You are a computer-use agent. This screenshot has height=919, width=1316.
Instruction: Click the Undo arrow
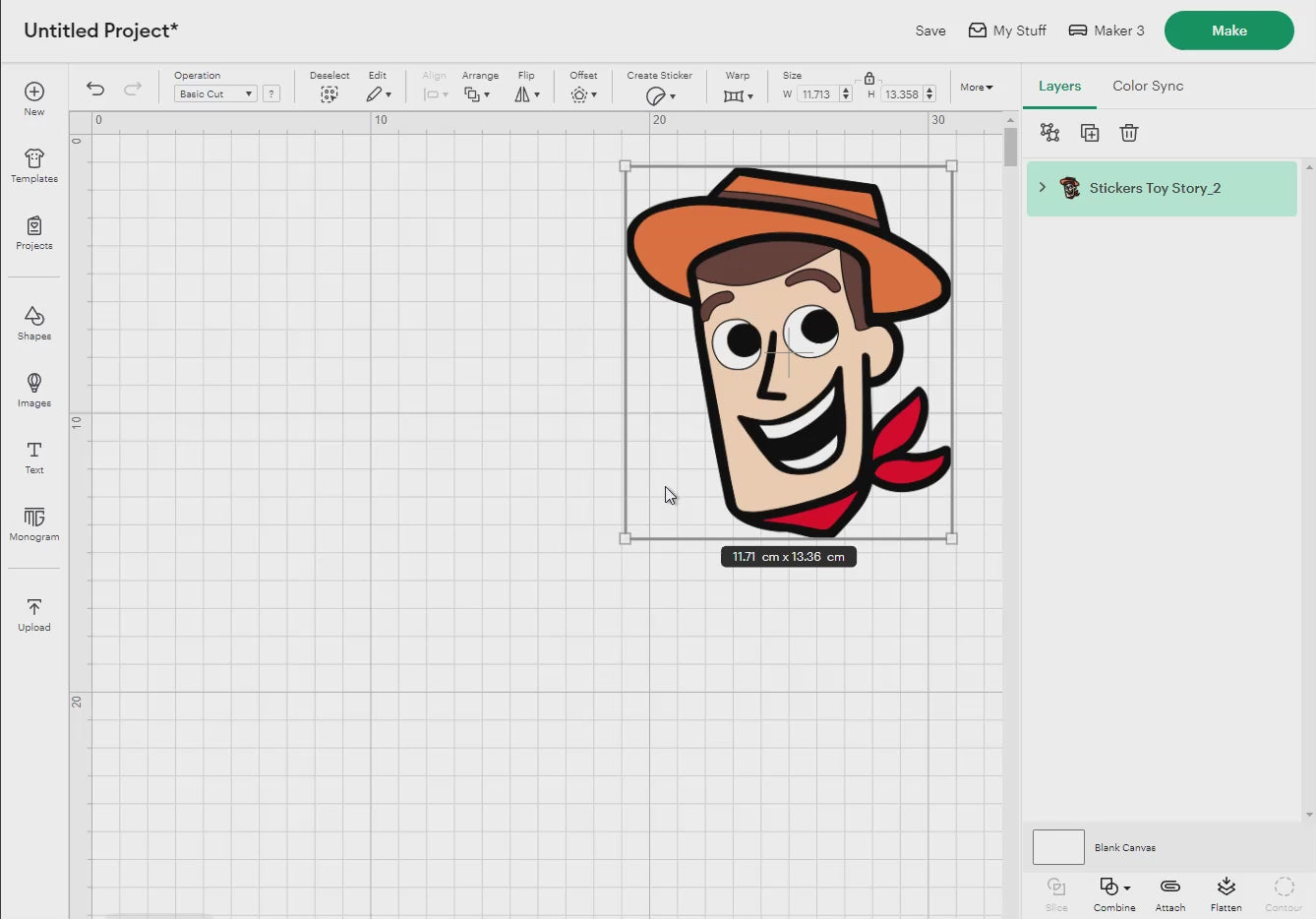95,89
